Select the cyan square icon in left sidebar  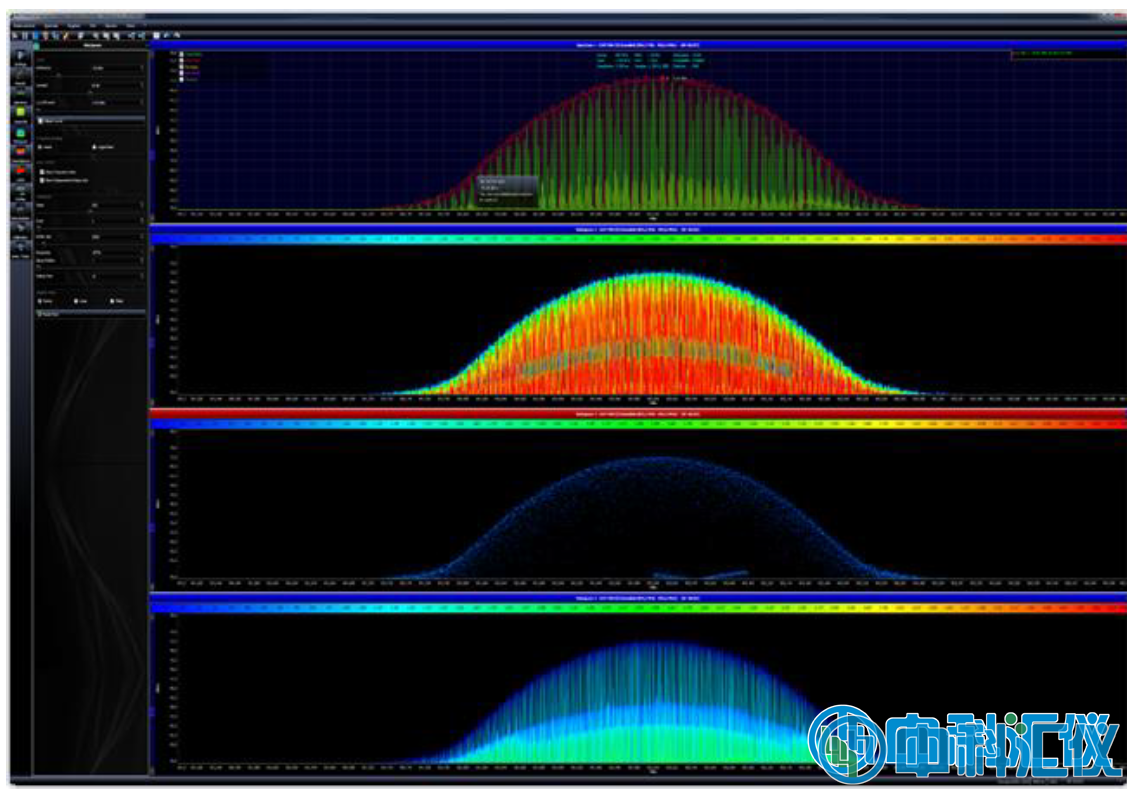coord(21,132)
